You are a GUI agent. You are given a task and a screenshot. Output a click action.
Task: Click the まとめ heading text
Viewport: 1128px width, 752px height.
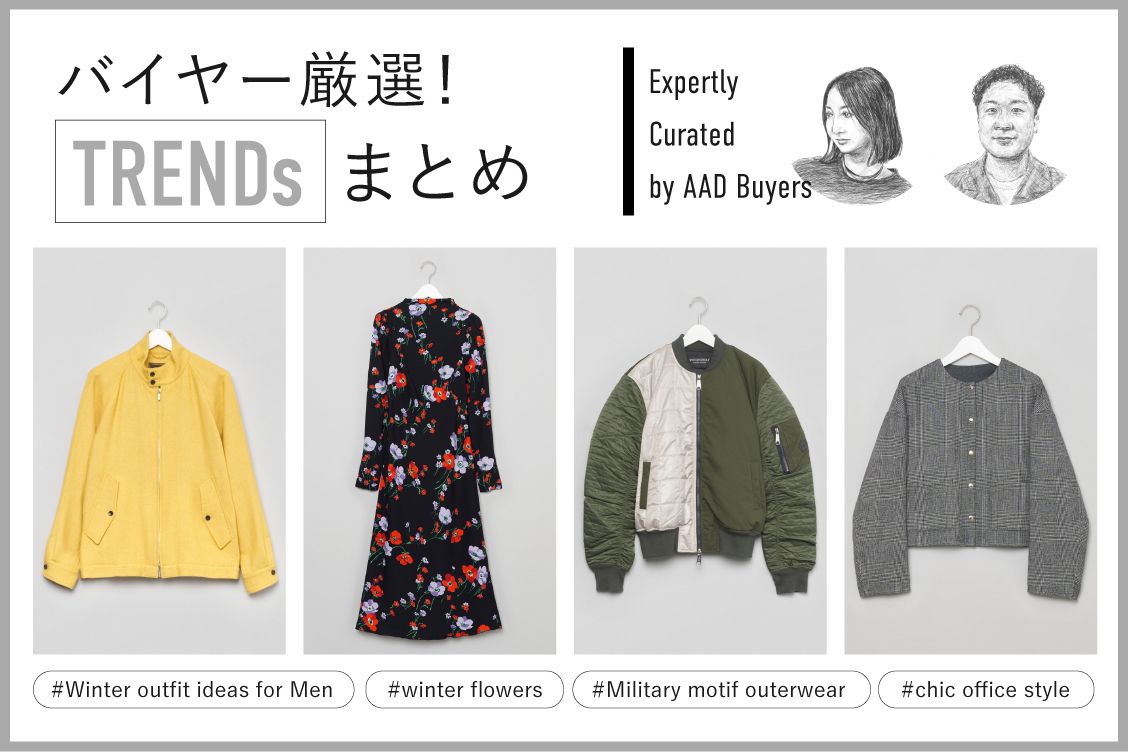[437, 173]
